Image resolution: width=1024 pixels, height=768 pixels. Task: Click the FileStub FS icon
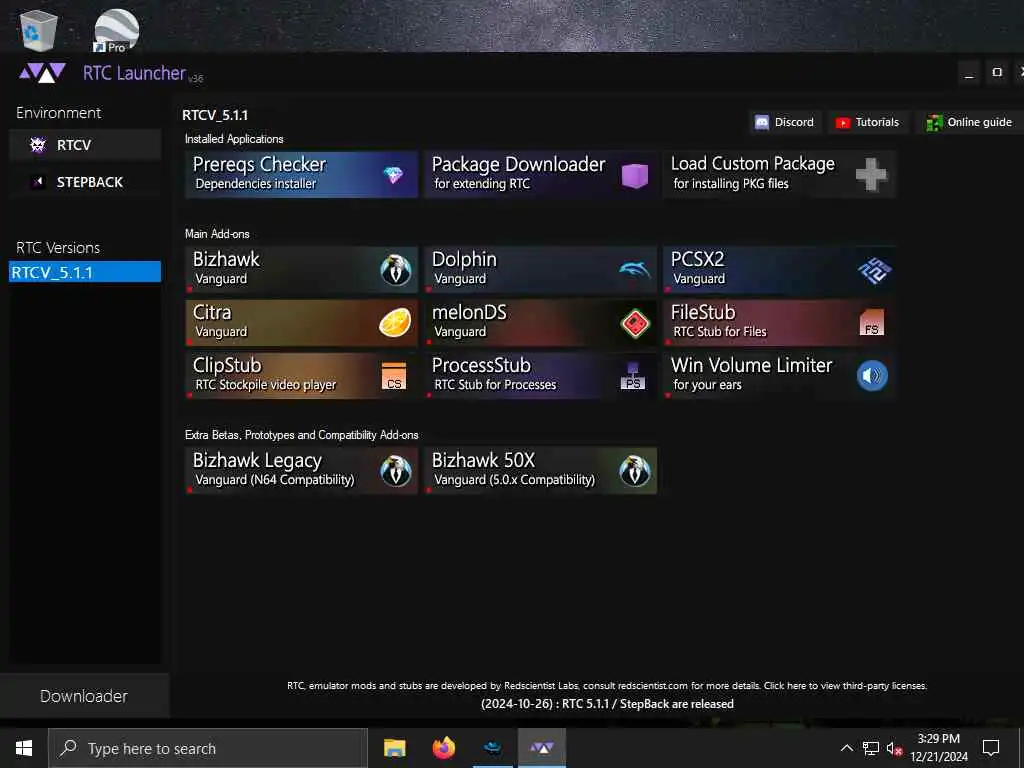click(872, 323)
